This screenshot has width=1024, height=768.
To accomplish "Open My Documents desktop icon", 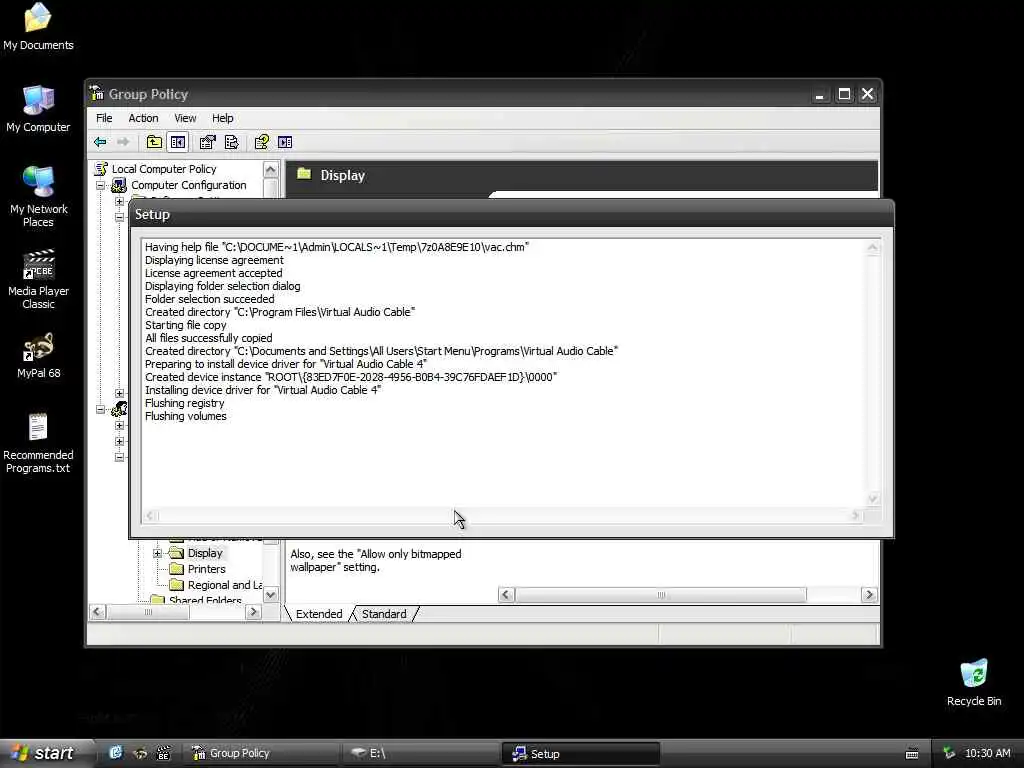I will pyautogui.click(x=38, y=27).
